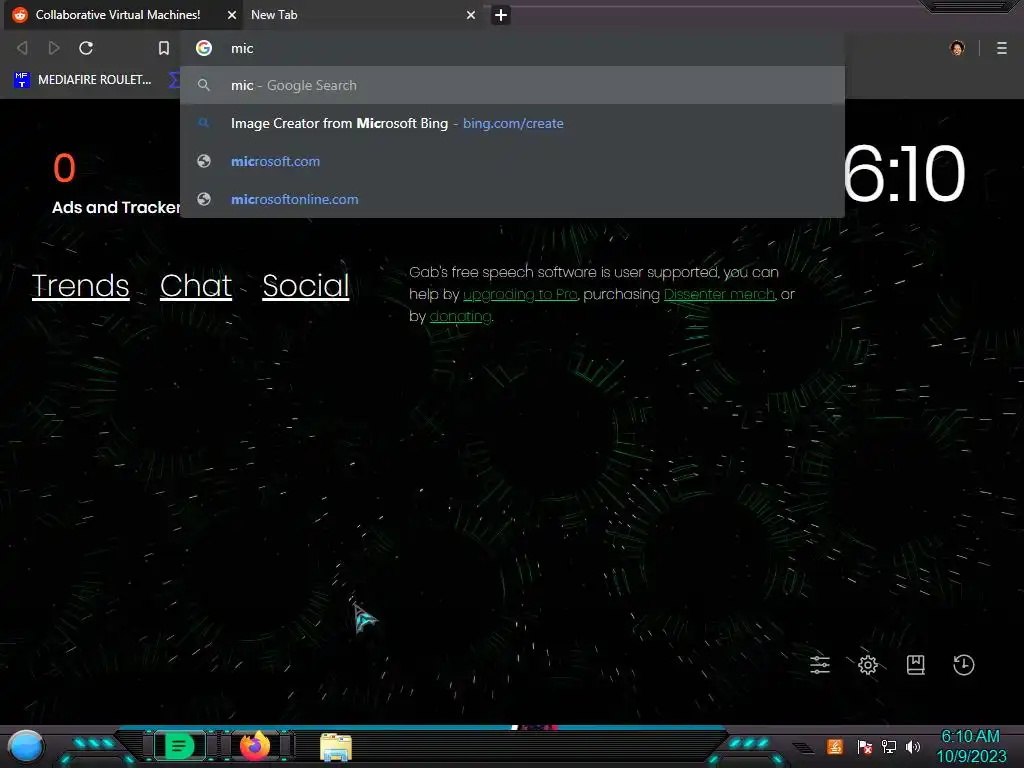This screenshot has height=768, width=1024.
Task: Click the orange tray application icon
Action: (835, 746)
